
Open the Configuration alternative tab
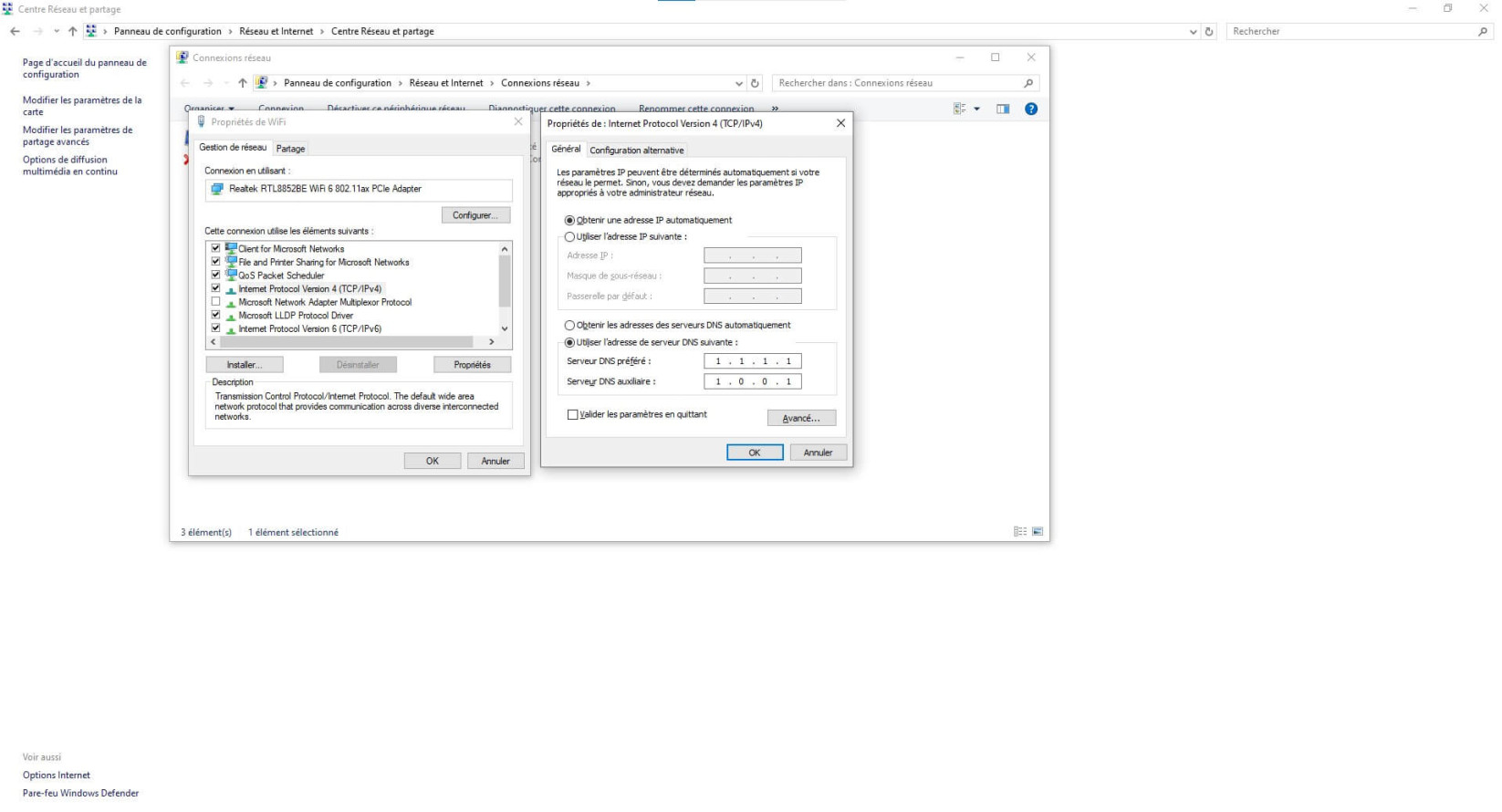pyautogui.click(x=637, y=151)
